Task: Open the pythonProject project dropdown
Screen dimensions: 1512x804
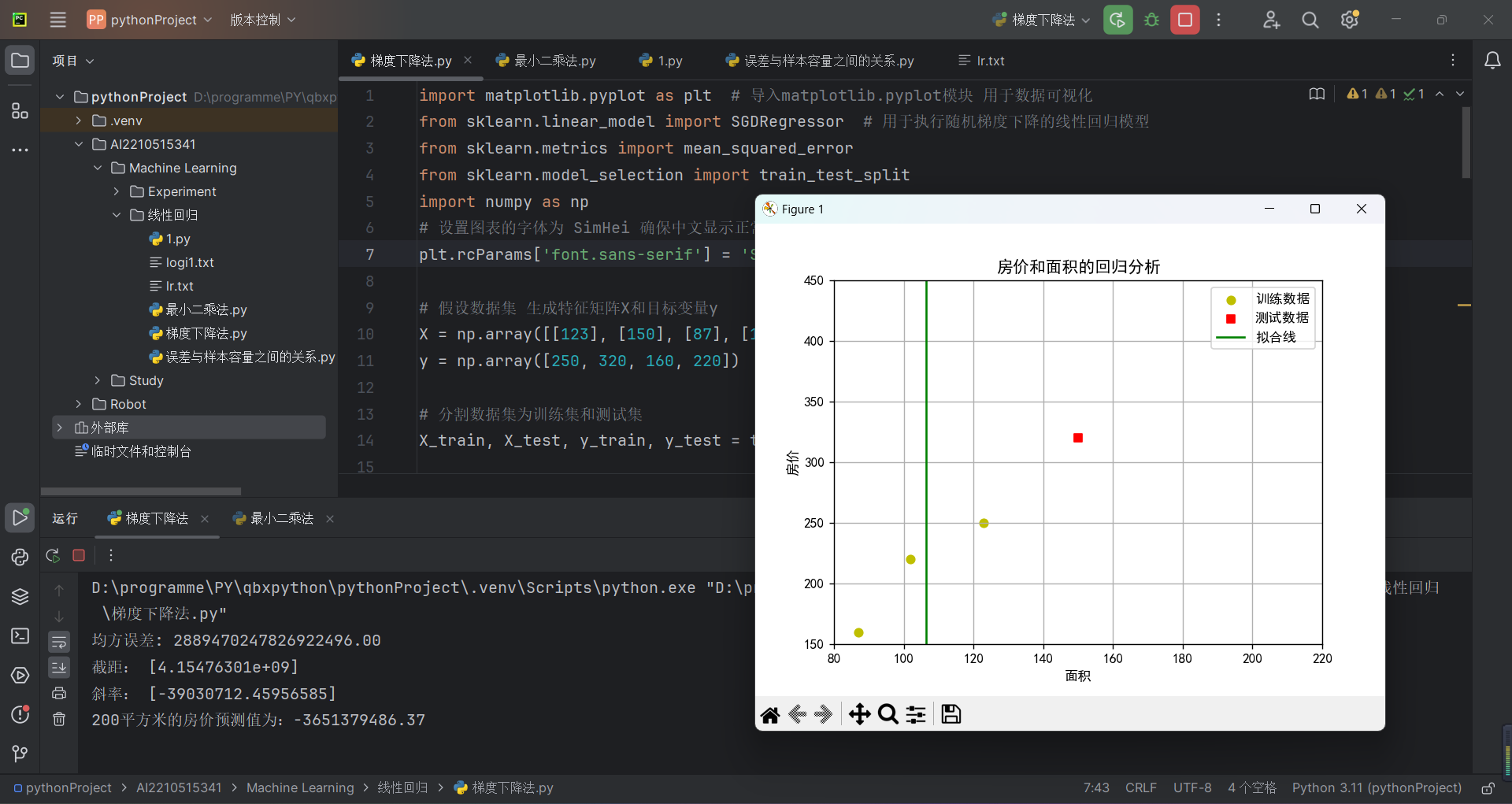Action: [150, 20]
